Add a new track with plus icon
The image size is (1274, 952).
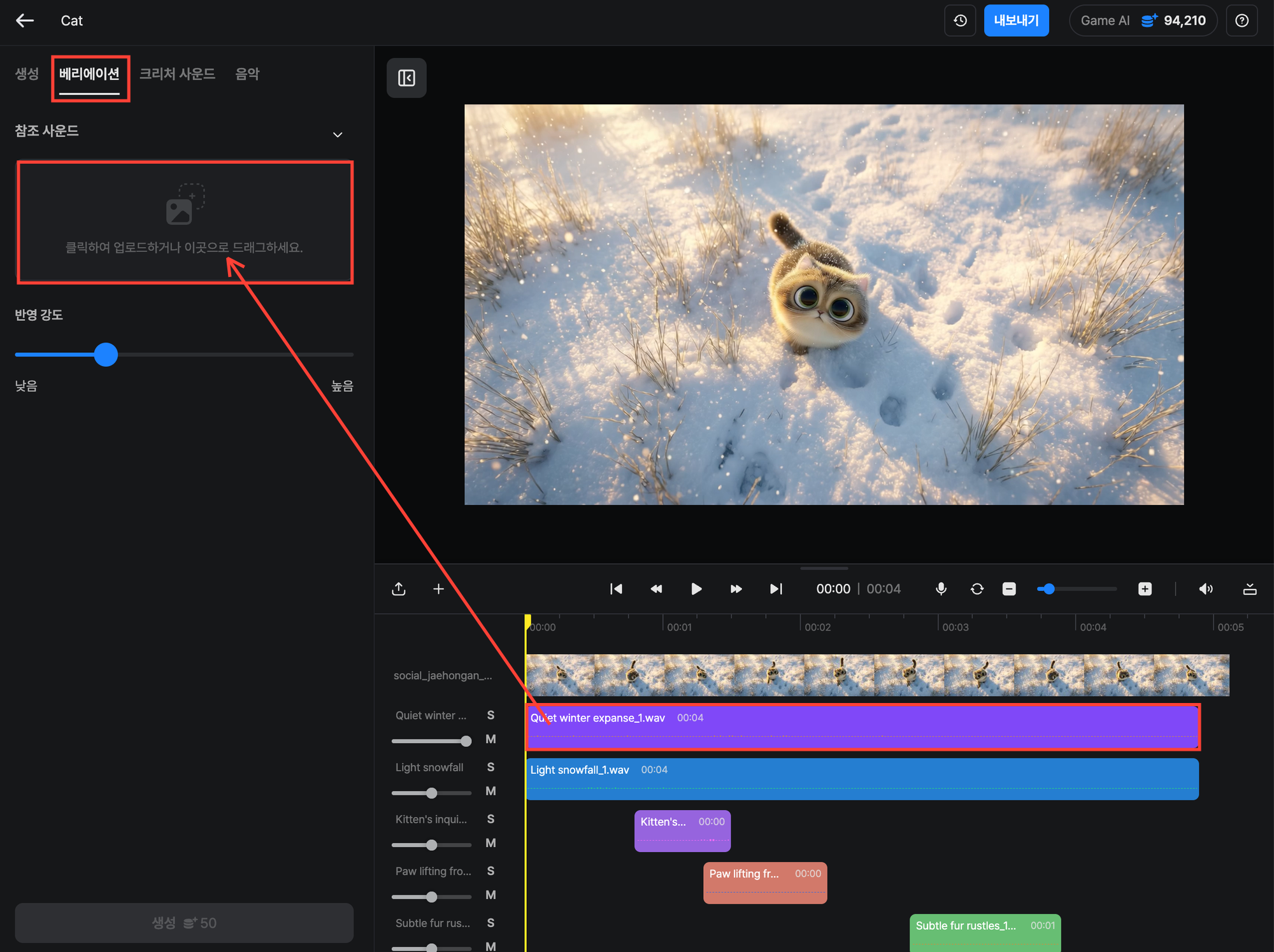tap(438, 589)
